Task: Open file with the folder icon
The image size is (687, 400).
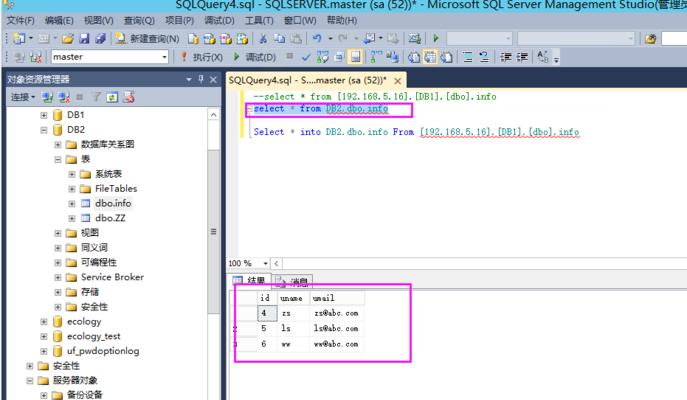Action: click(67, 39)
